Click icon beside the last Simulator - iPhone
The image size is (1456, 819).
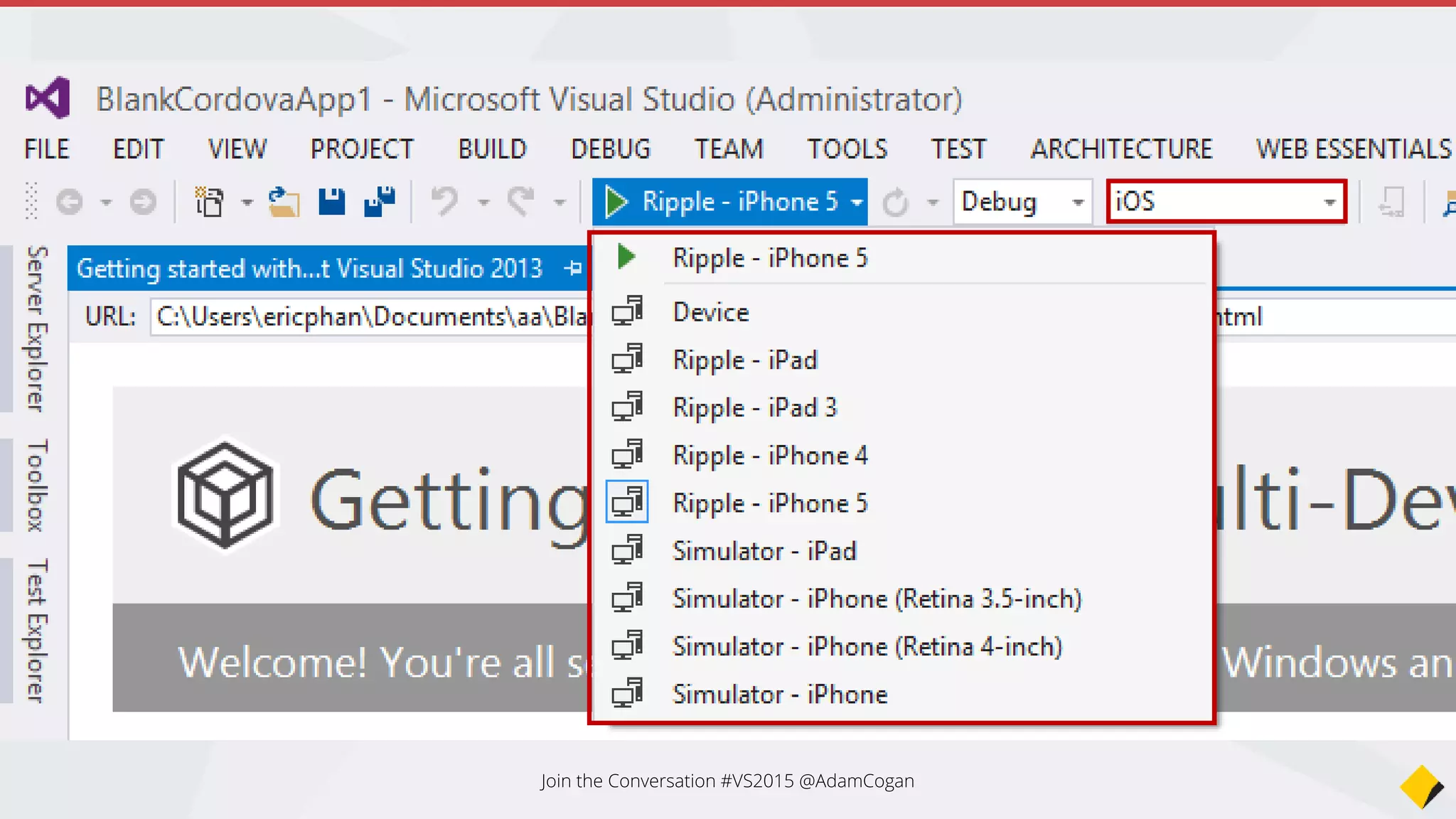pyautogui.click(x=627, y=693)
